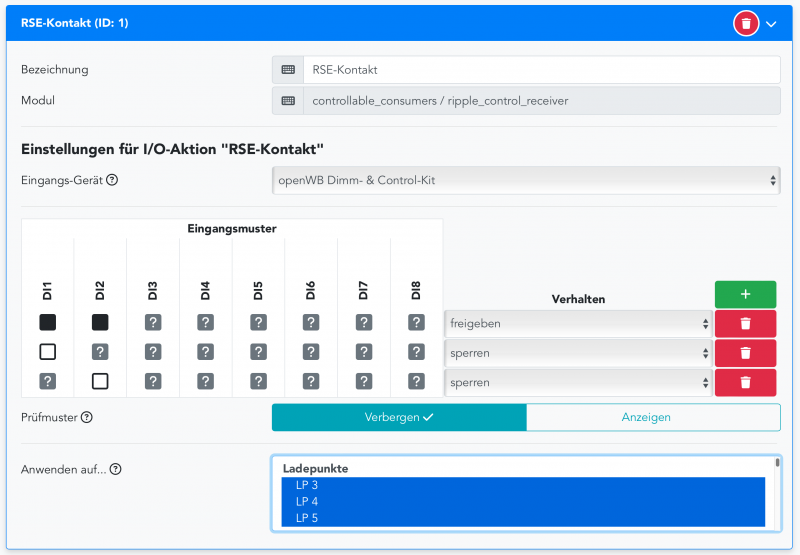Image resolution: width=800 pixels, height=555 pixels.
Task: Delete the third pattern row
Action: click(x=745, y=381)
